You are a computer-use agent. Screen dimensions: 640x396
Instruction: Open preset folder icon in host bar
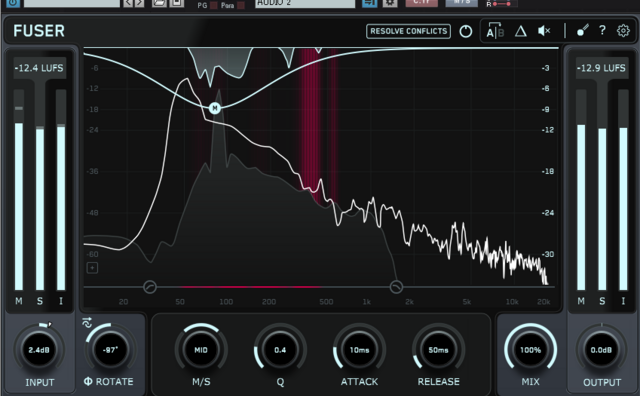(x=159, y=3)
